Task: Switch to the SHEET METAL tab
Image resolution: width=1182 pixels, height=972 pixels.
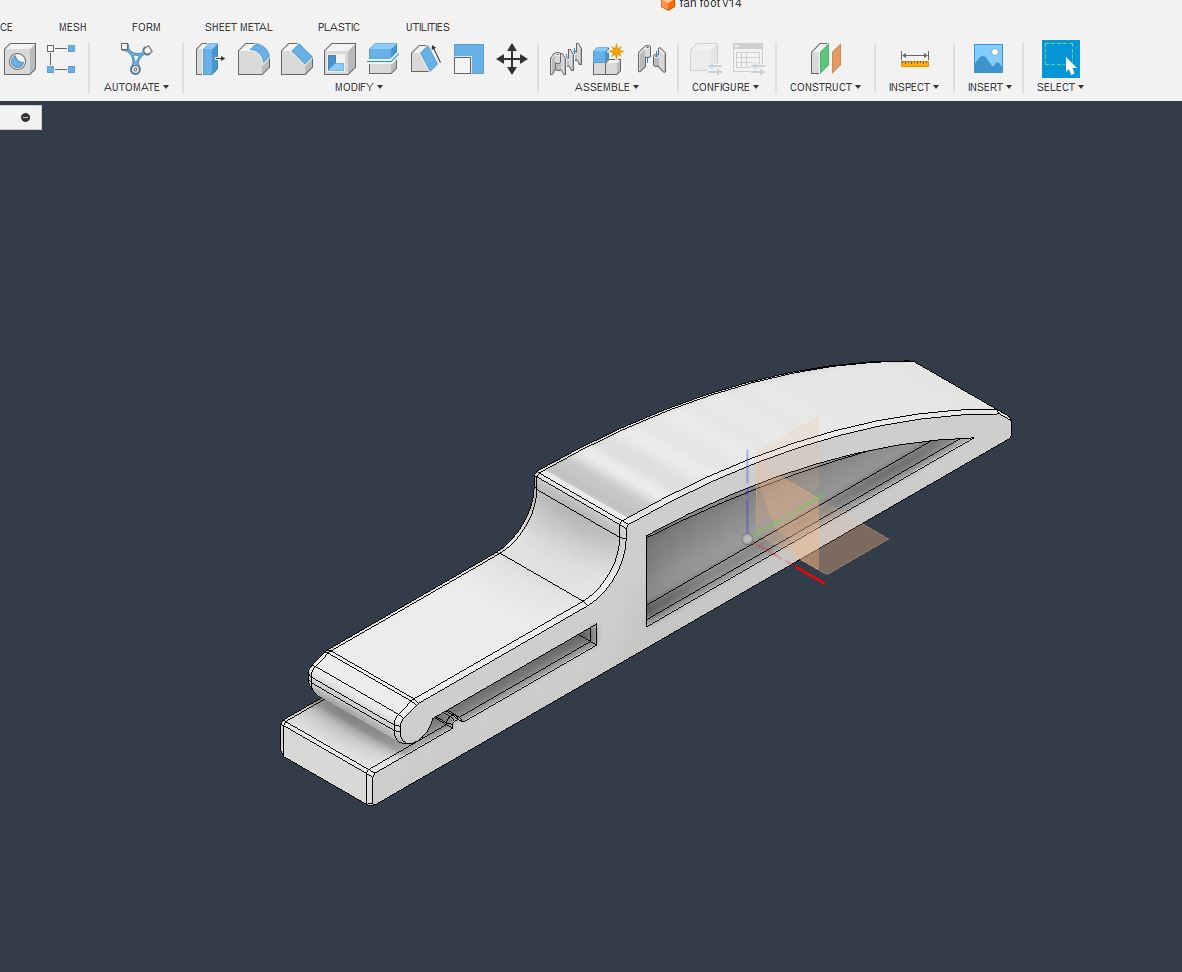Action: (x=238, y=27)
